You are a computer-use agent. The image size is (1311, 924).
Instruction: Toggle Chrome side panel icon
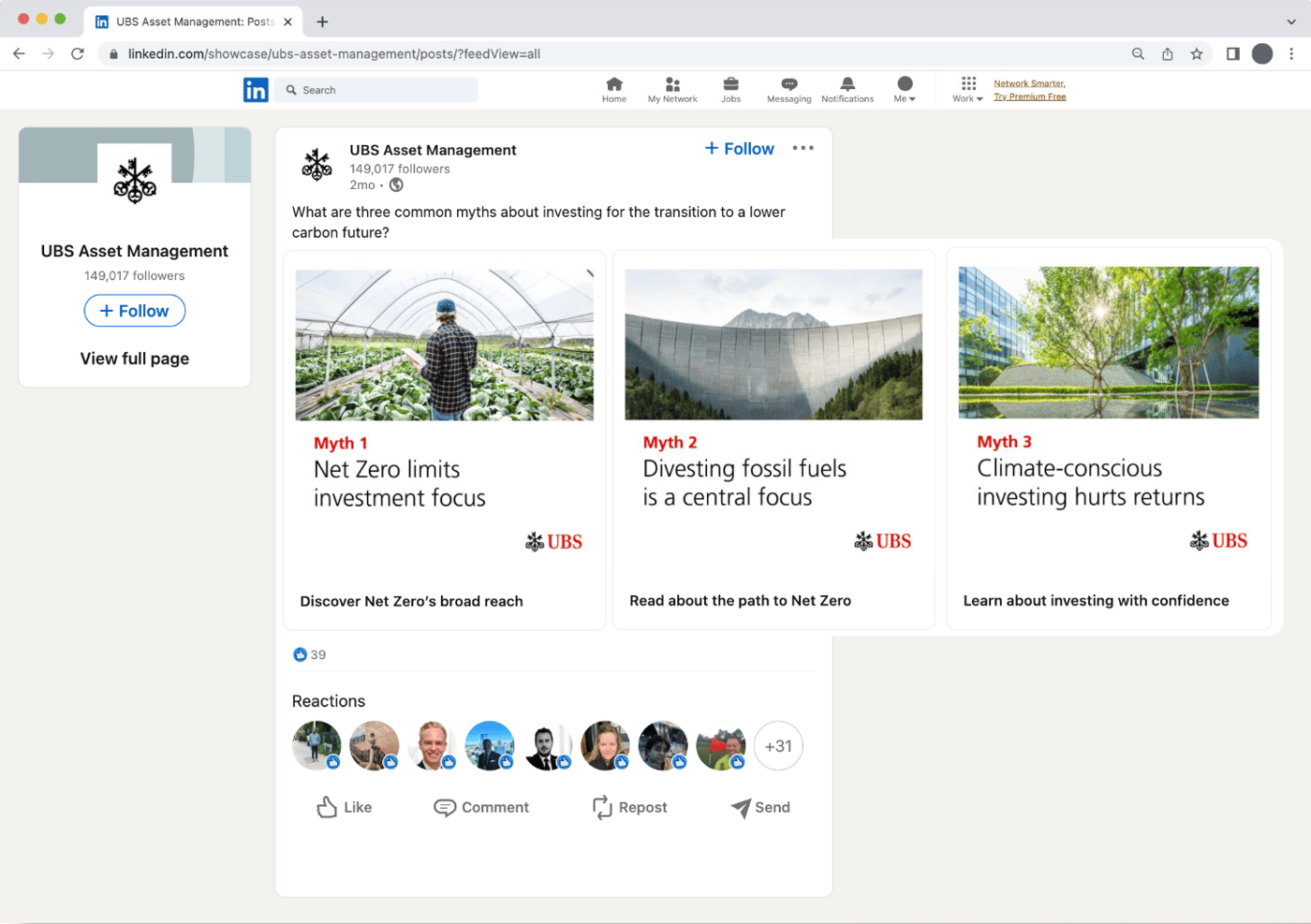pyautogui.click(x=1233, y=53)
